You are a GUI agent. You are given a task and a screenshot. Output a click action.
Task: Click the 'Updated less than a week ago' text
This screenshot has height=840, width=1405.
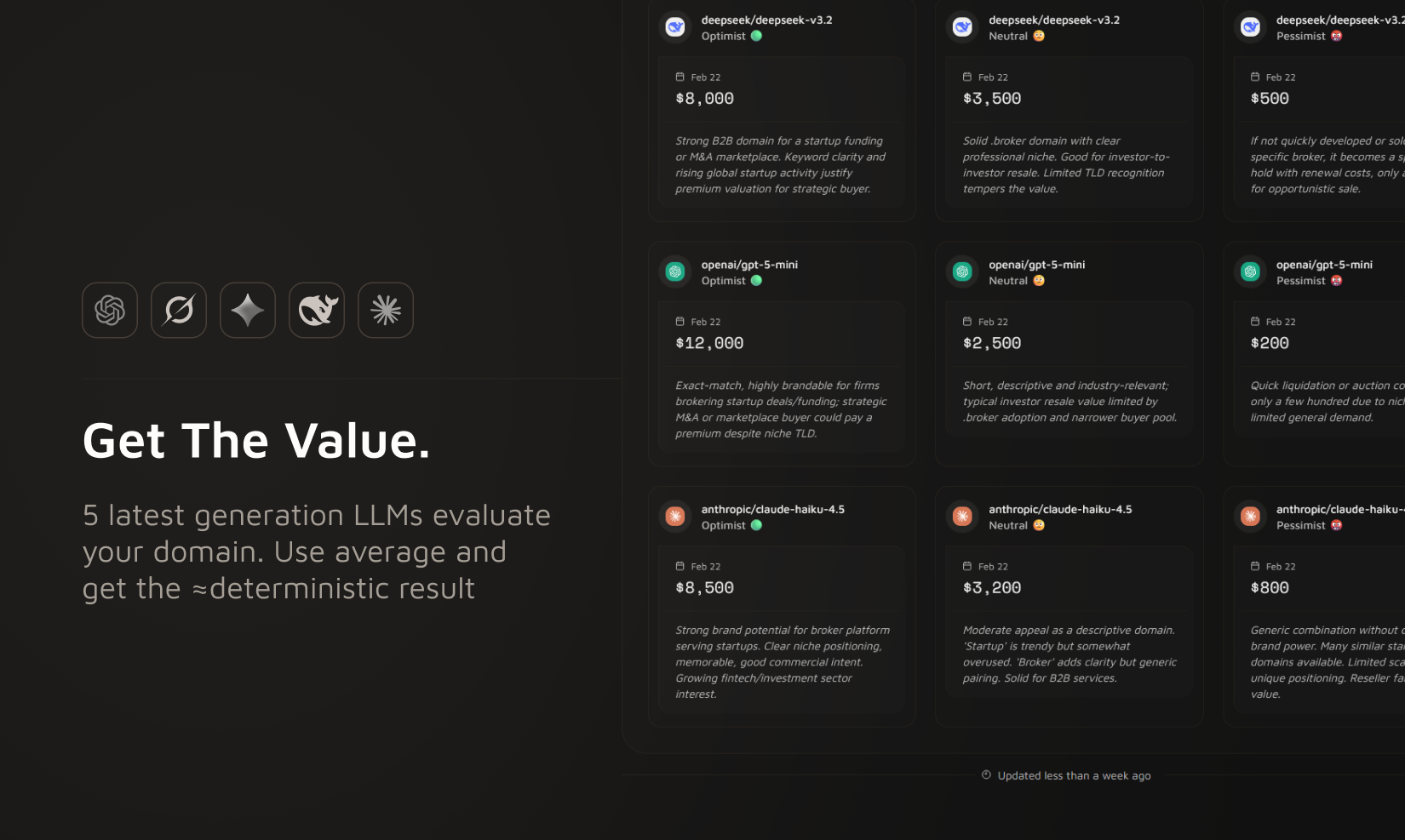click(x=1074, y=775)
